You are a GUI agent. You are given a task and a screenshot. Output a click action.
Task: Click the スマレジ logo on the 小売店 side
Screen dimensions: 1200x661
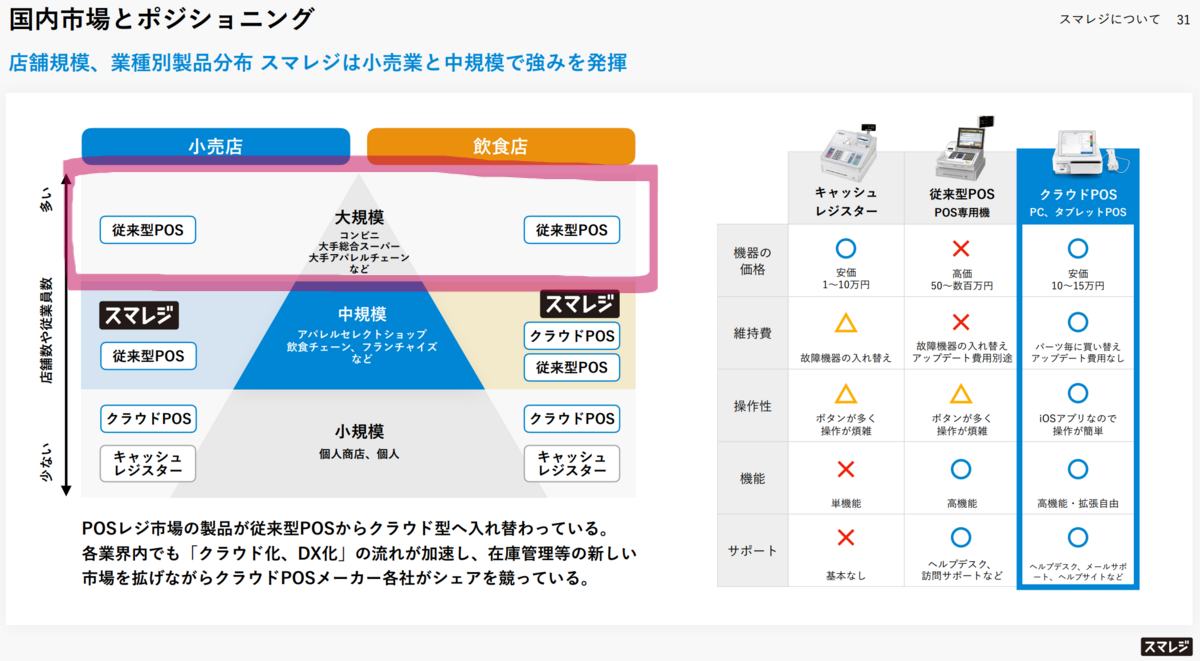139,316
